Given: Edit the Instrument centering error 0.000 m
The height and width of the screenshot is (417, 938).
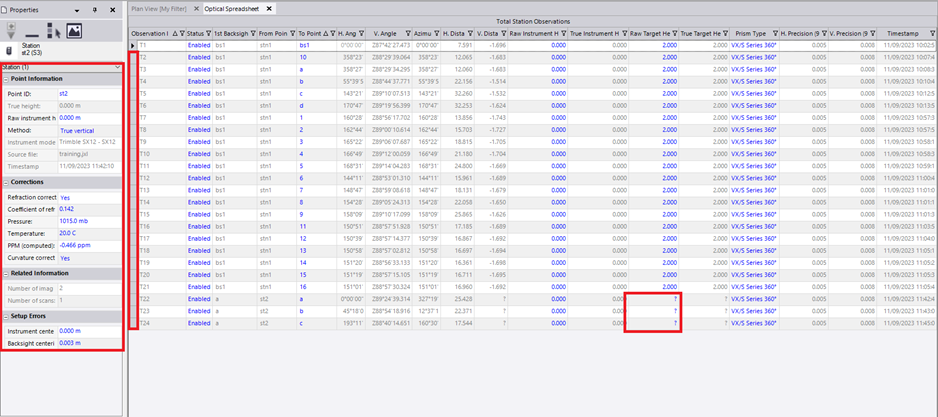Looking at the screenshot, I should coord(90,331).
